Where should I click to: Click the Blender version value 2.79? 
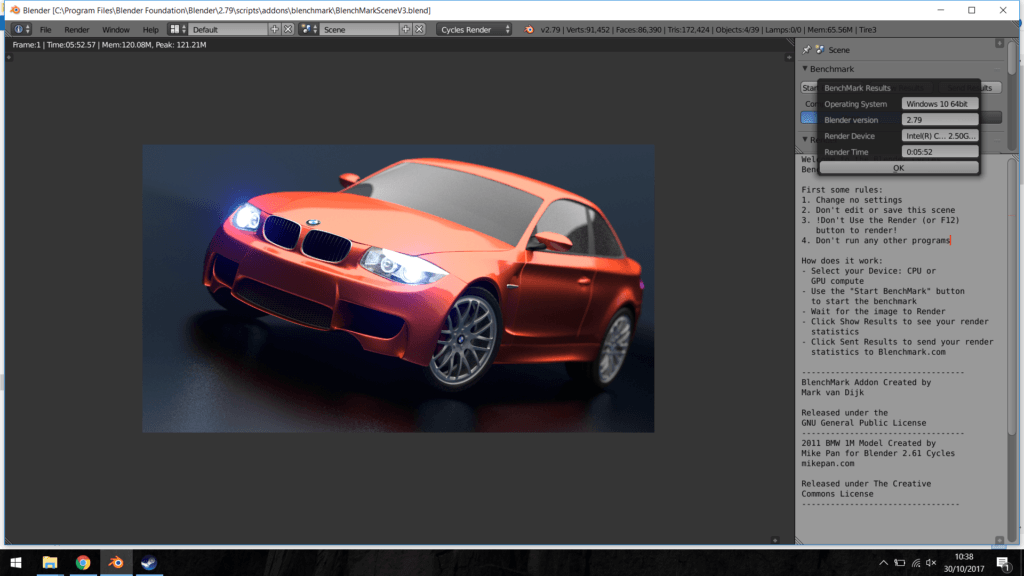coord(940,120)
